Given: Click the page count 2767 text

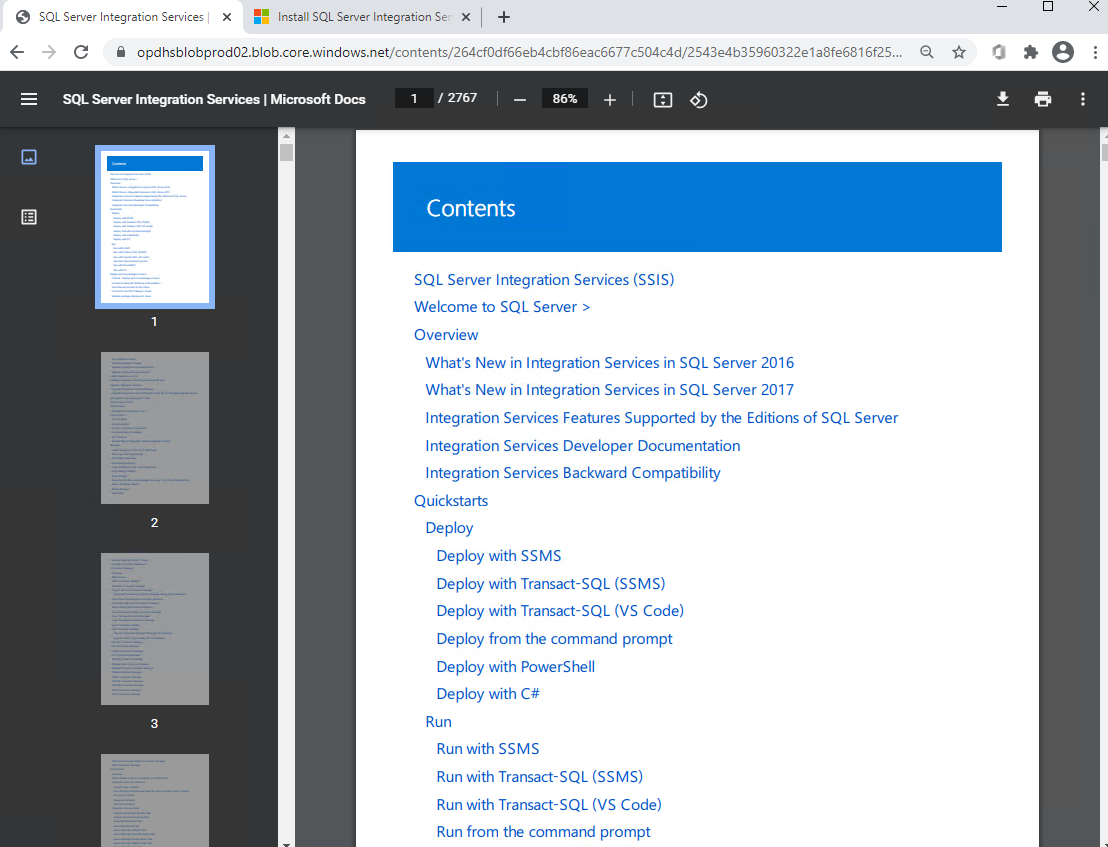Looking at the screenshot, I should click(x=462, y=98).
